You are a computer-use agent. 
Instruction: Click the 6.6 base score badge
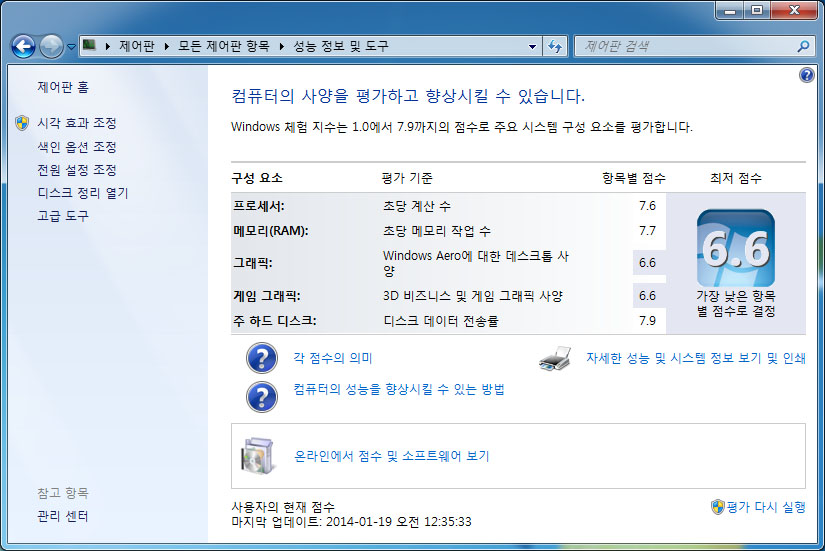click(x=736, y=248)
